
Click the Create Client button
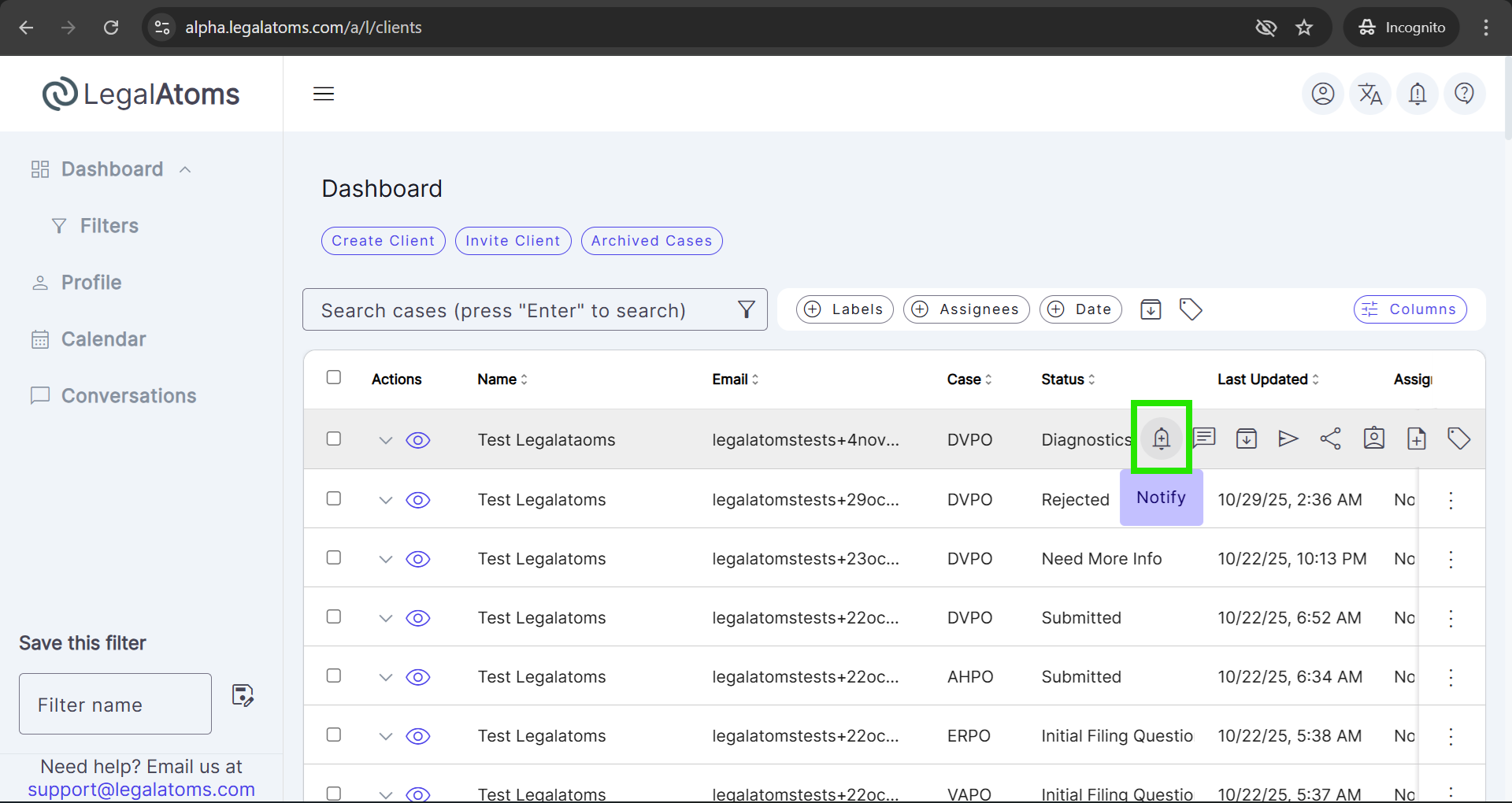(x=383, y=241)
